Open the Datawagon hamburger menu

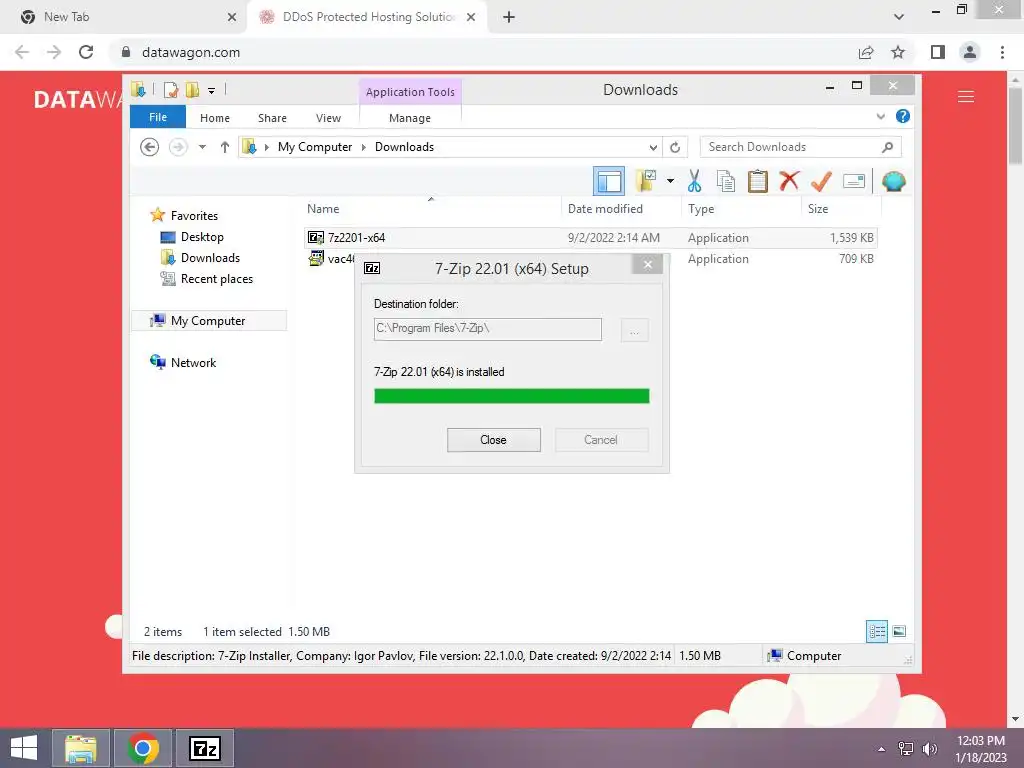point(966,97)
